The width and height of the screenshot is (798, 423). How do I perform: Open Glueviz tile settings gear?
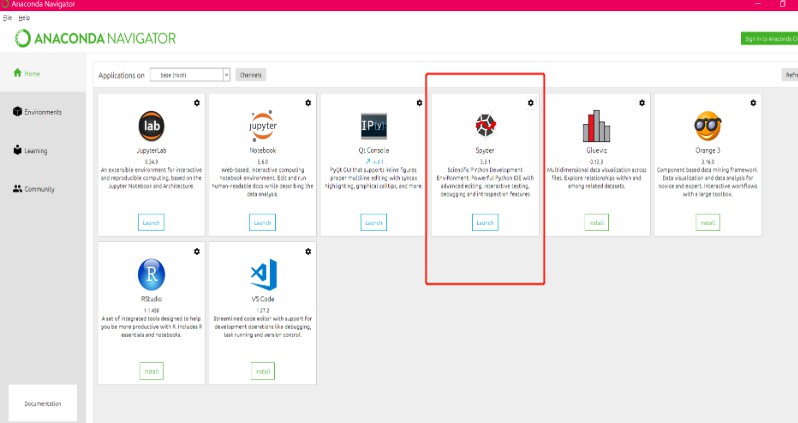point(642,103)
